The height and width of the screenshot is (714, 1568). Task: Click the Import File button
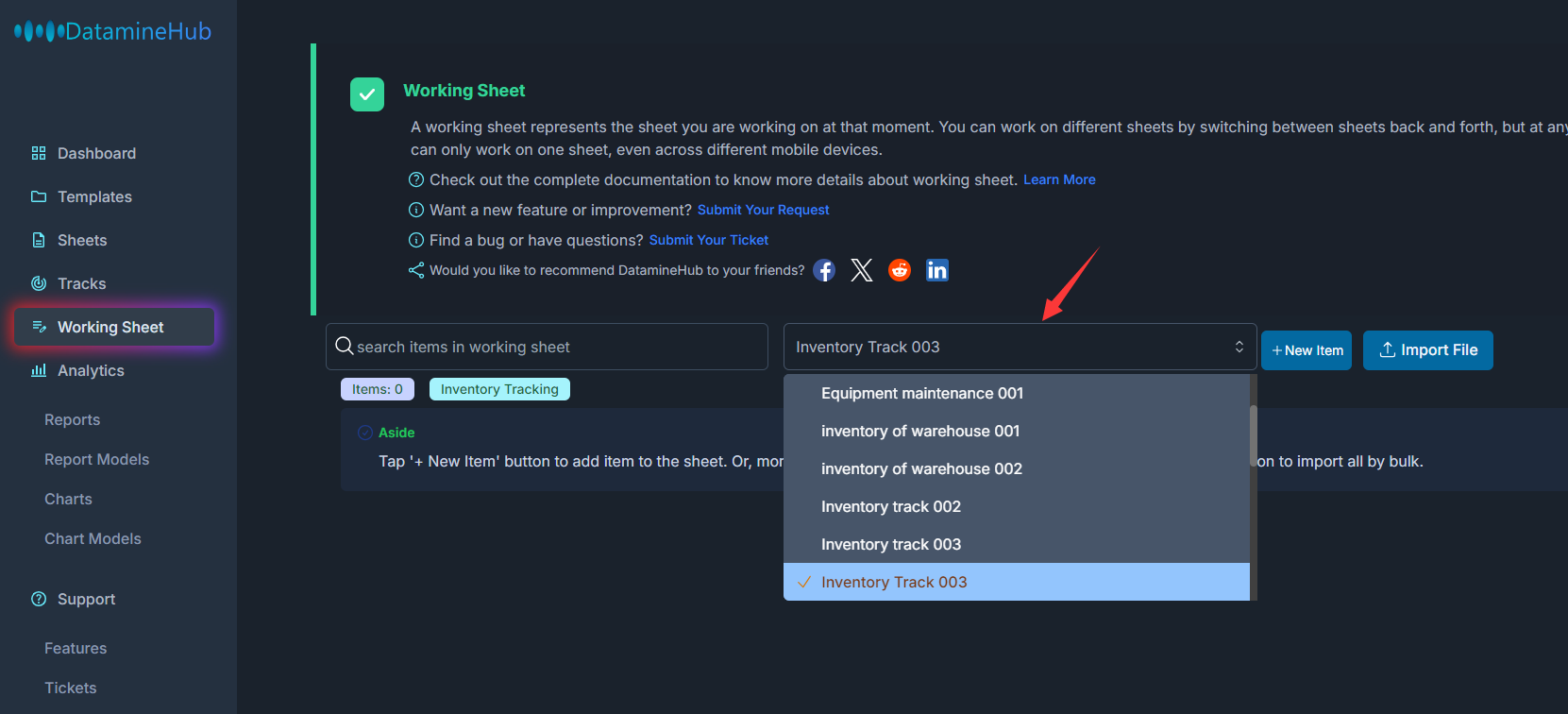[x=1428, y=350]
